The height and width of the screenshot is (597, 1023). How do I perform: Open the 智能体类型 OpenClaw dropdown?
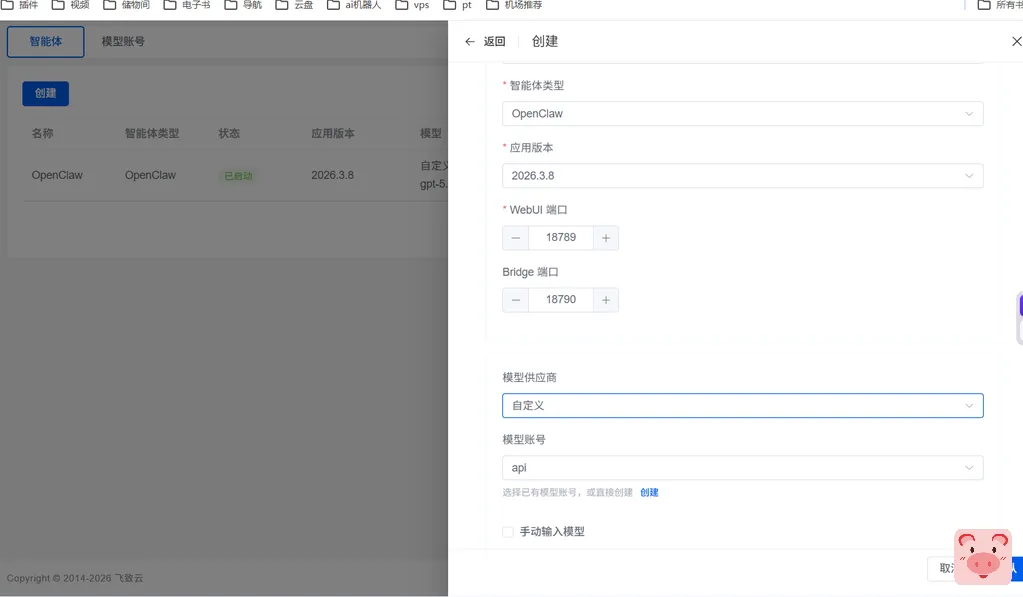pyautogui.click(x=742, y=114)
